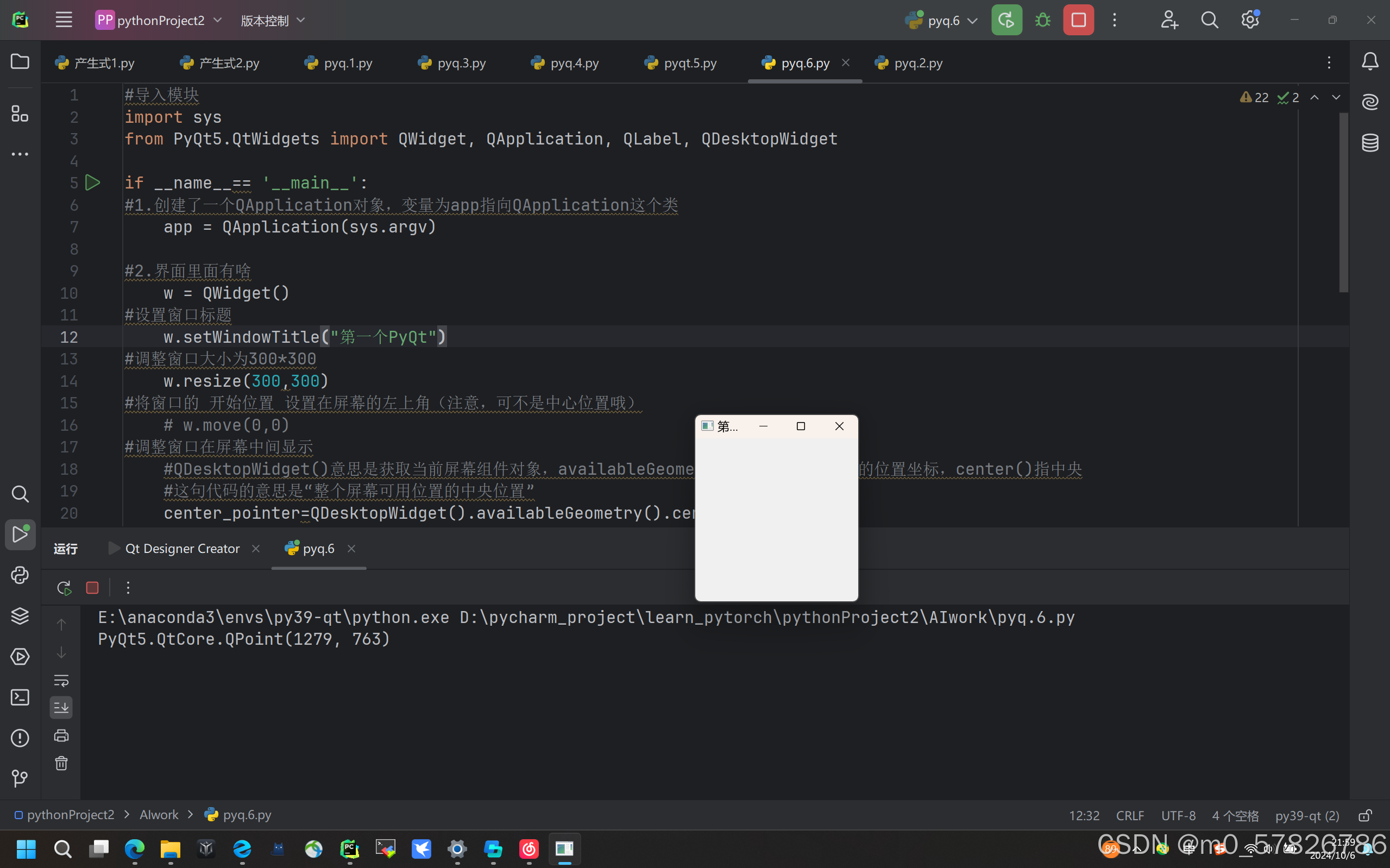Open the Git version control tool window
The height and width of the screenshot is (868, 1390).
pos(20,778)
